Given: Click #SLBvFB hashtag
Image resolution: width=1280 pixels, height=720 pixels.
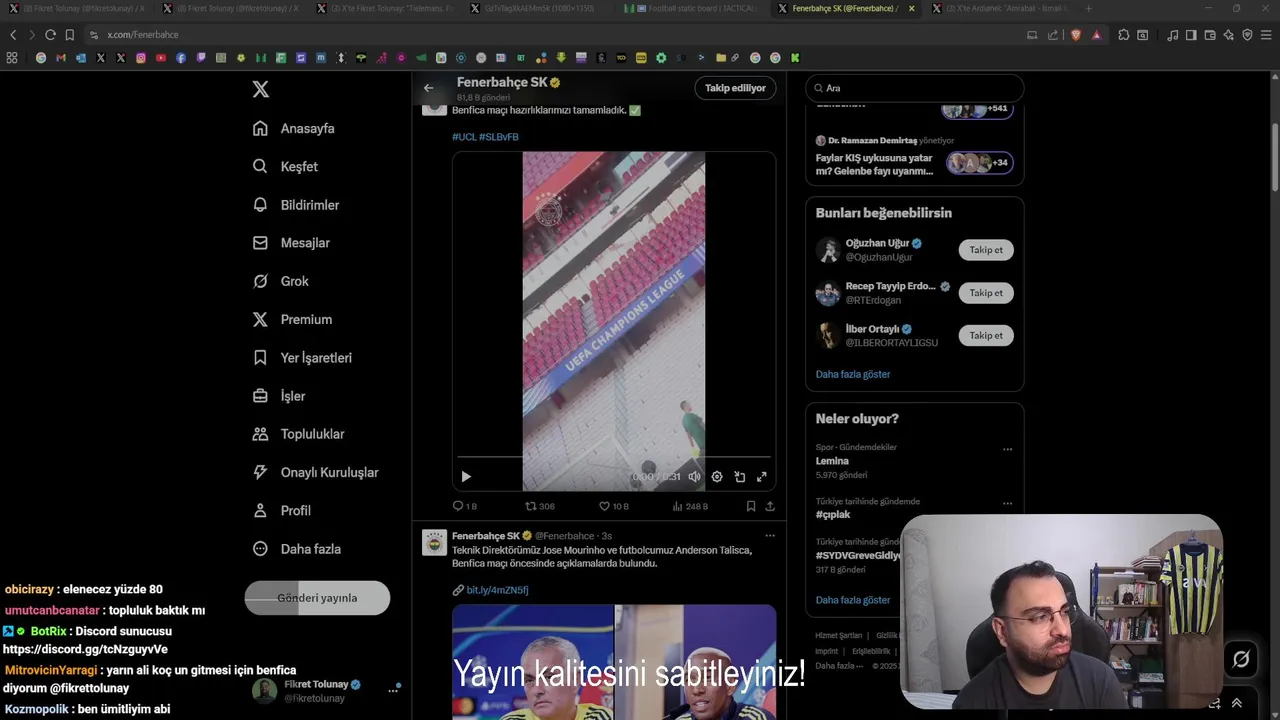Looking at the screenshot, I should pos(499,136).
